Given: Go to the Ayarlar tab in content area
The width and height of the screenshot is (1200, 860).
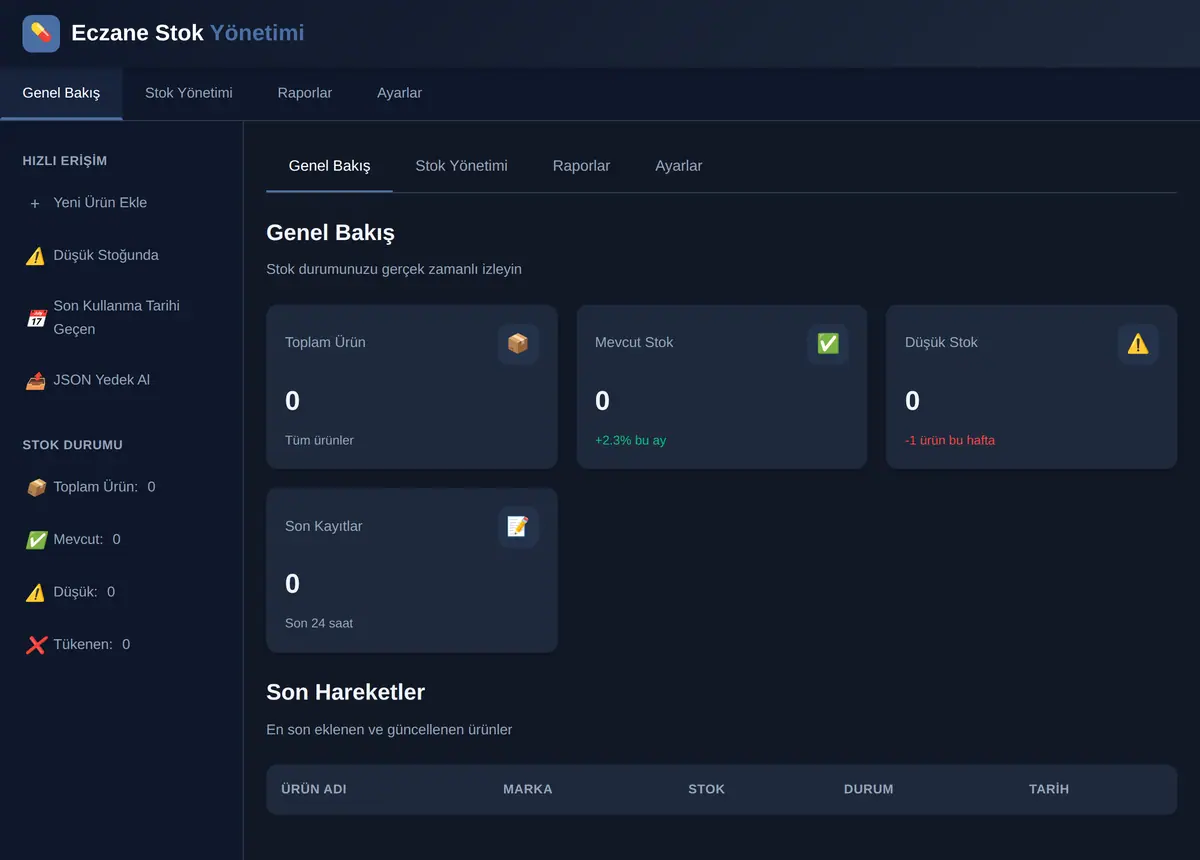Looking at the screenshot, I should tap(679, 166).
